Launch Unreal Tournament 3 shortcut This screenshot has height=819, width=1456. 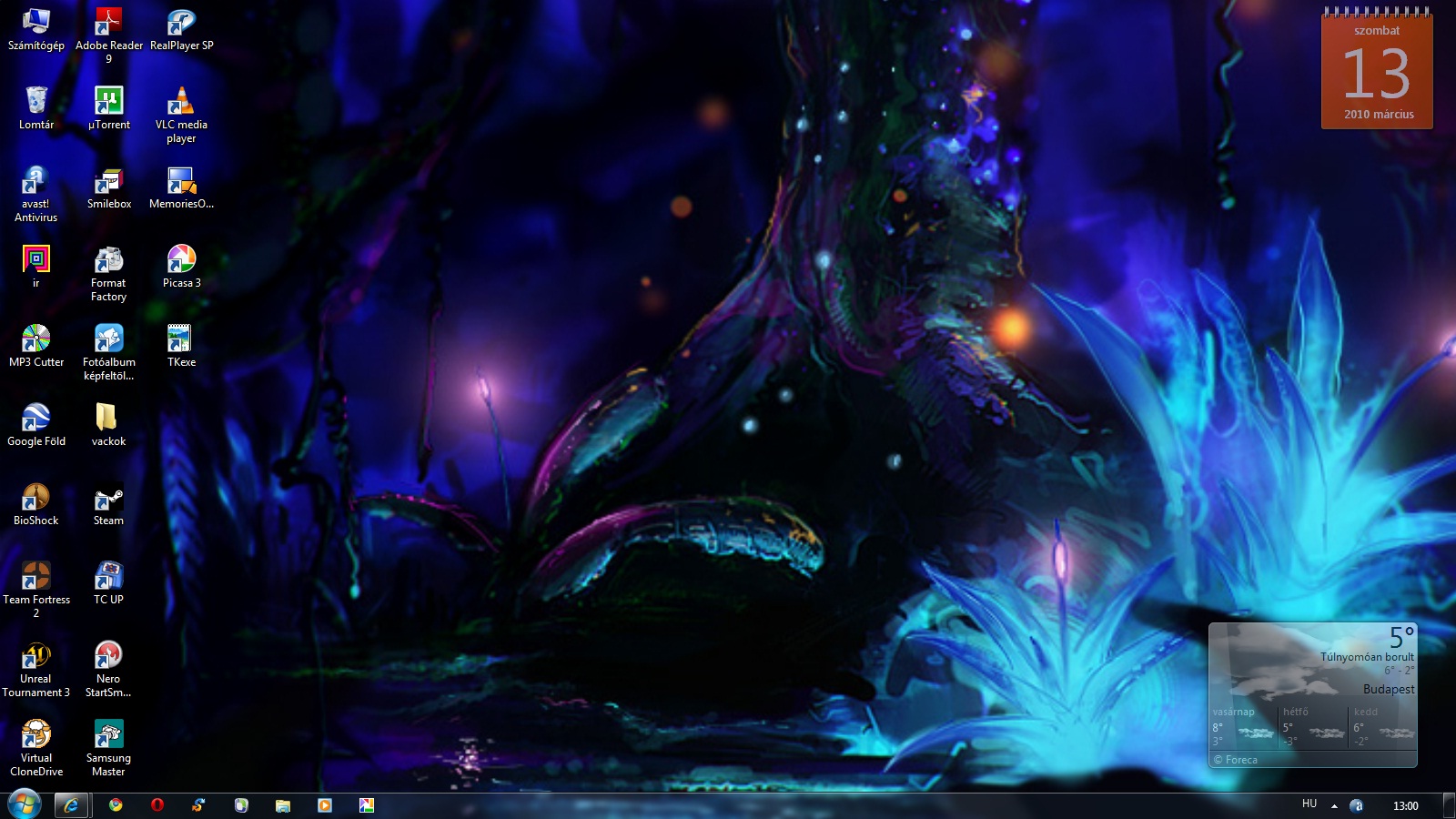pos(36,668)
